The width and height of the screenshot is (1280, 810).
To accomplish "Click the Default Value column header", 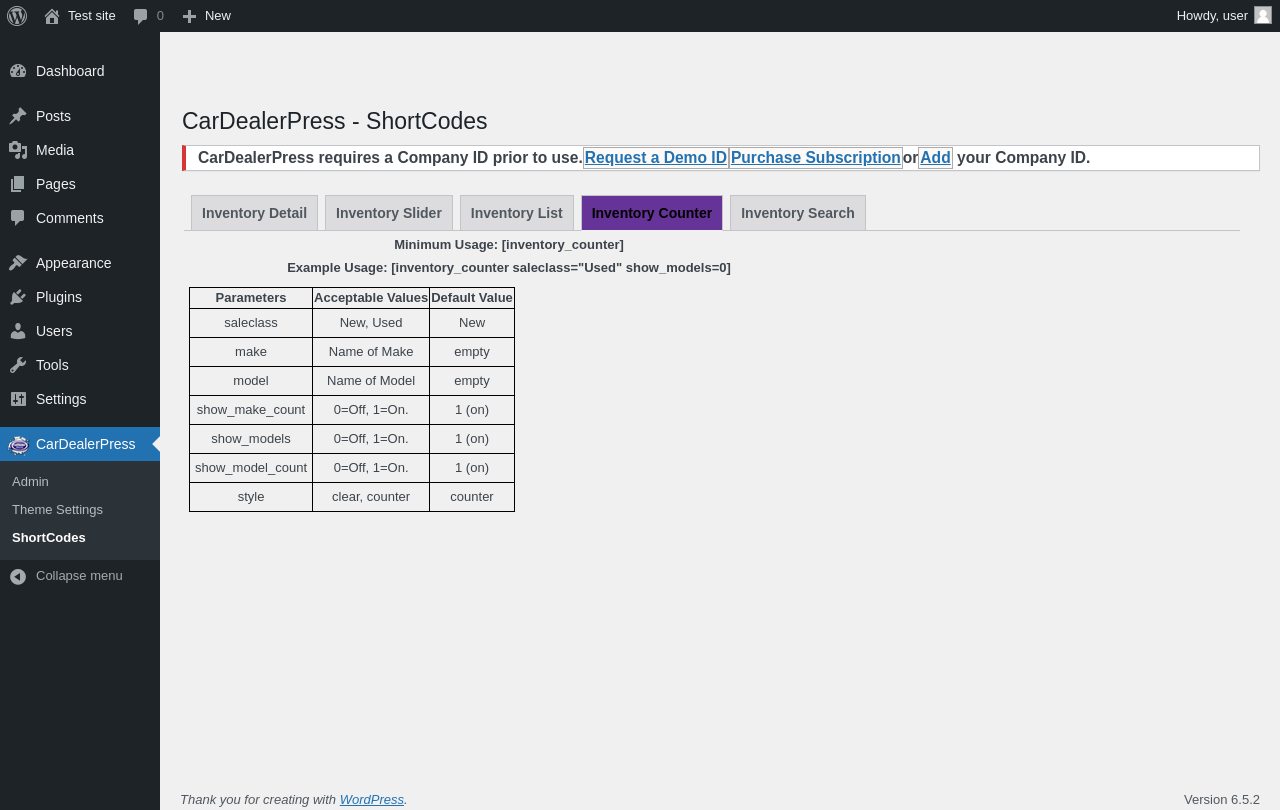I will pos(472,298).
